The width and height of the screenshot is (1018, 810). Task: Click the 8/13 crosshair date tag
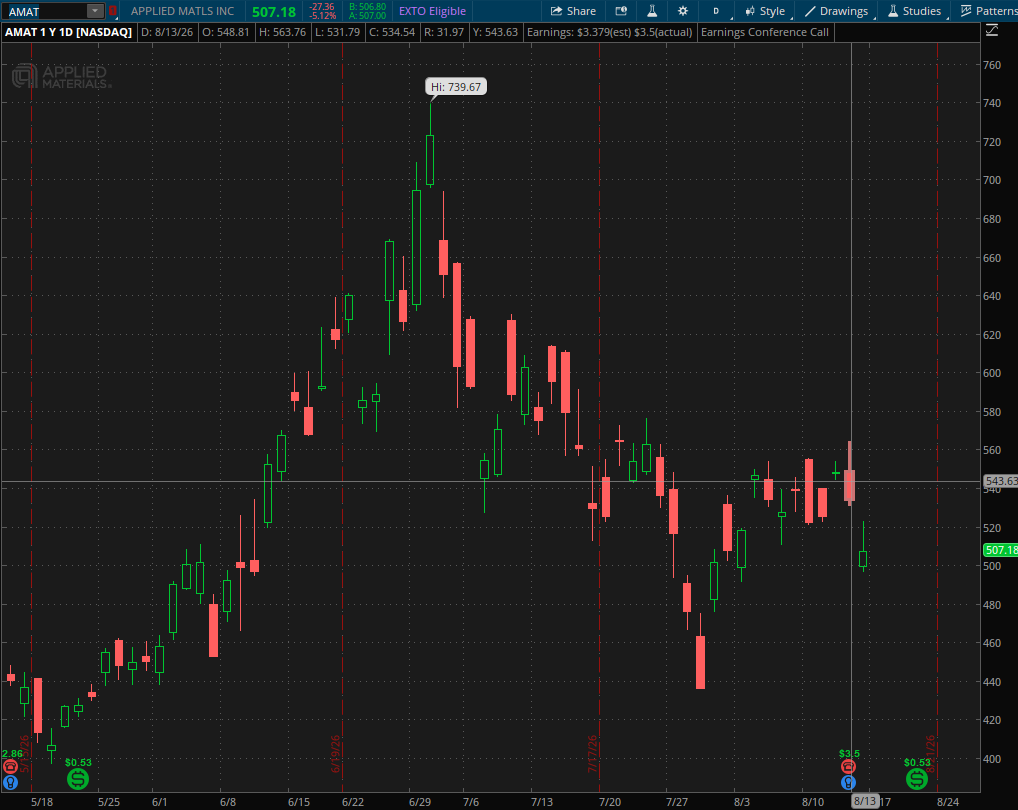(x=865, y=801)
